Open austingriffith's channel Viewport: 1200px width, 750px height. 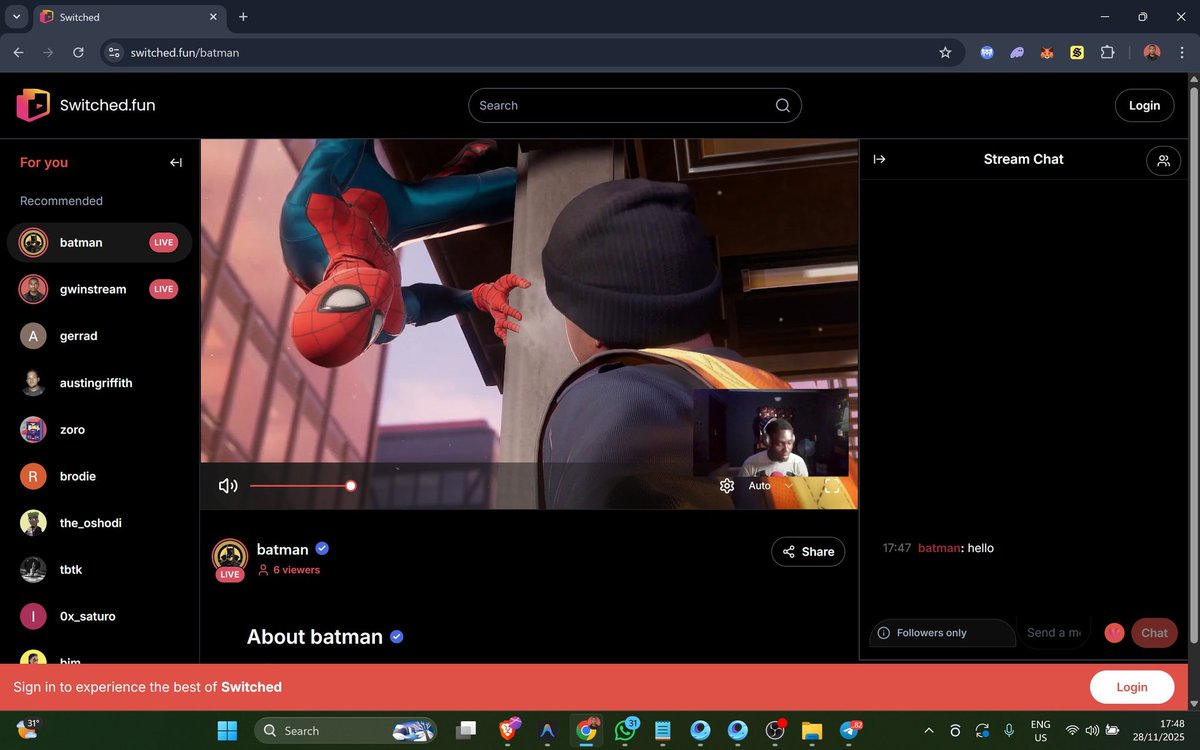coord(99,383)
